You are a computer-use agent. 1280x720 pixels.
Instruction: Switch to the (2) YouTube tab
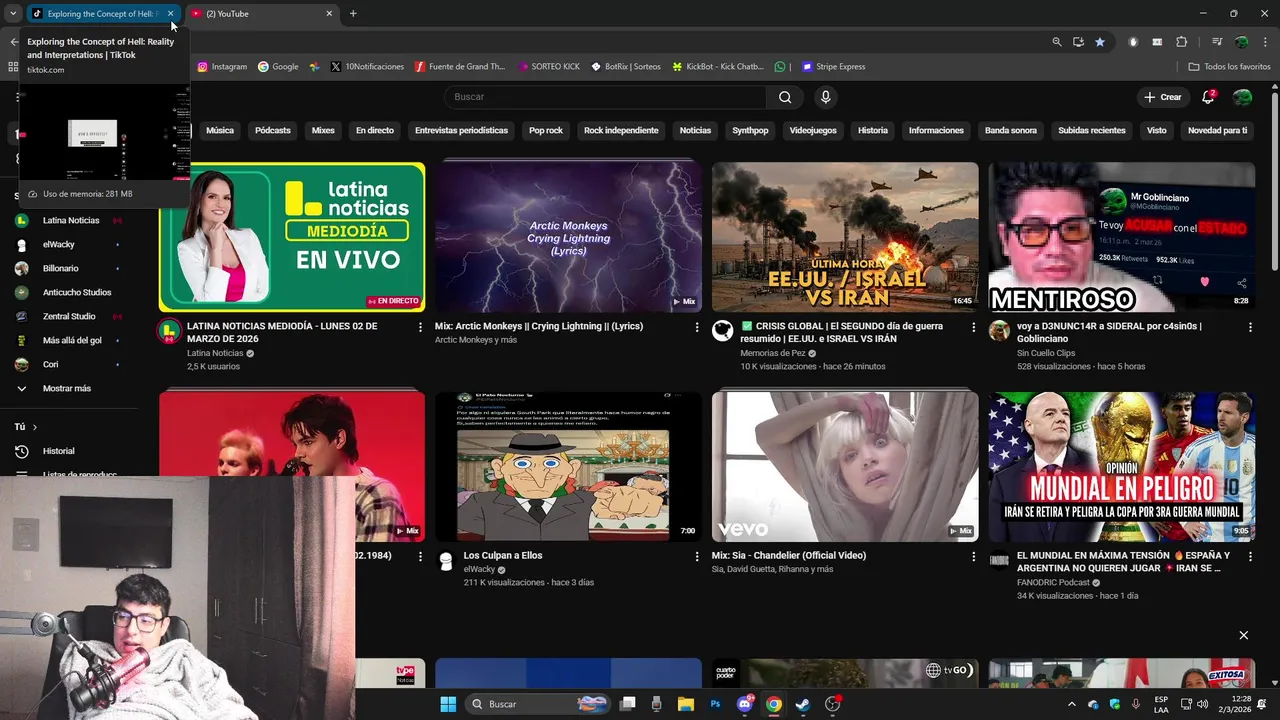(262, 14)
